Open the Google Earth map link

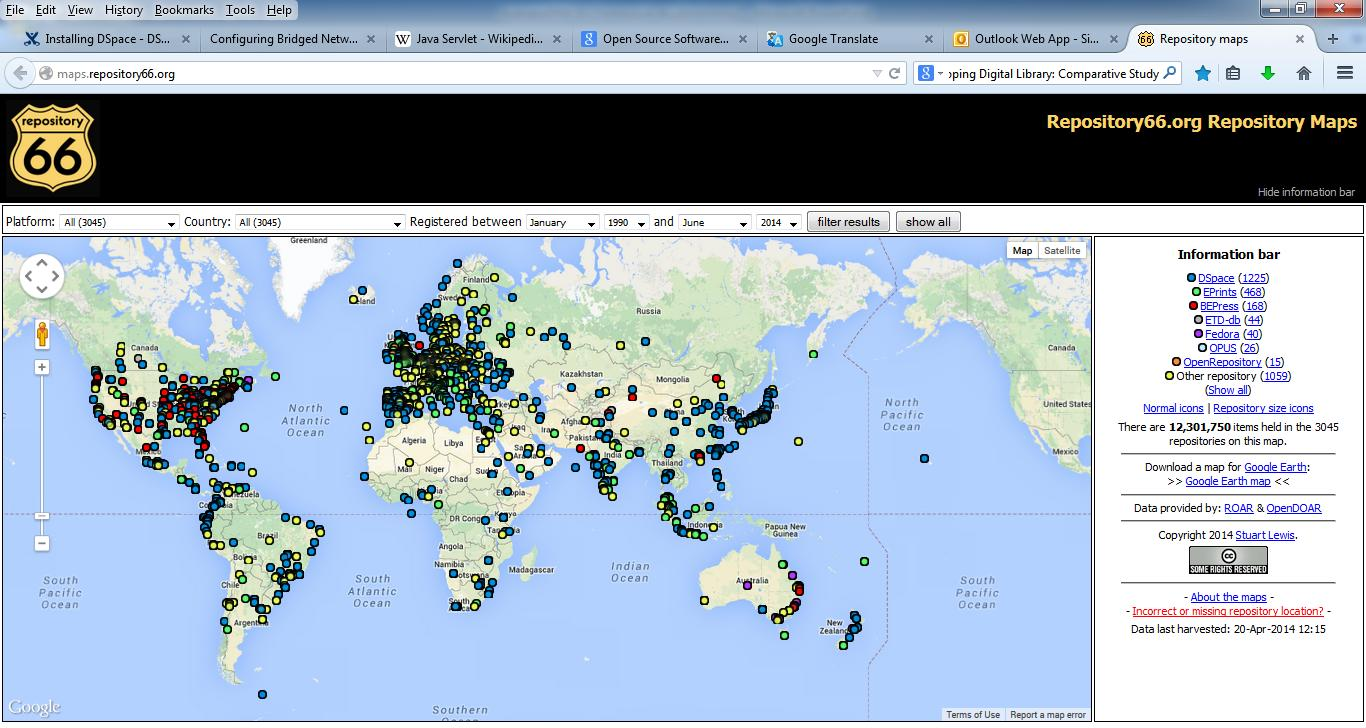pos(1228,481)
